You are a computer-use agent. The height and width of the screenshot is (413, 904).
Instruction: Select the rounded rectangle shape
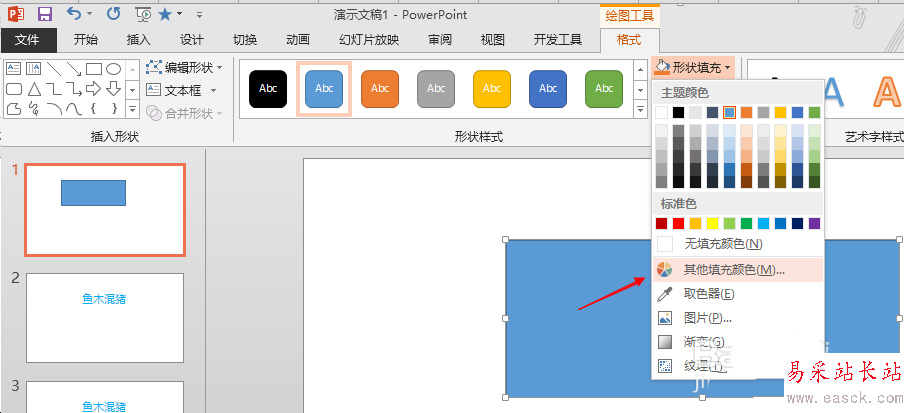pos(14,89)
